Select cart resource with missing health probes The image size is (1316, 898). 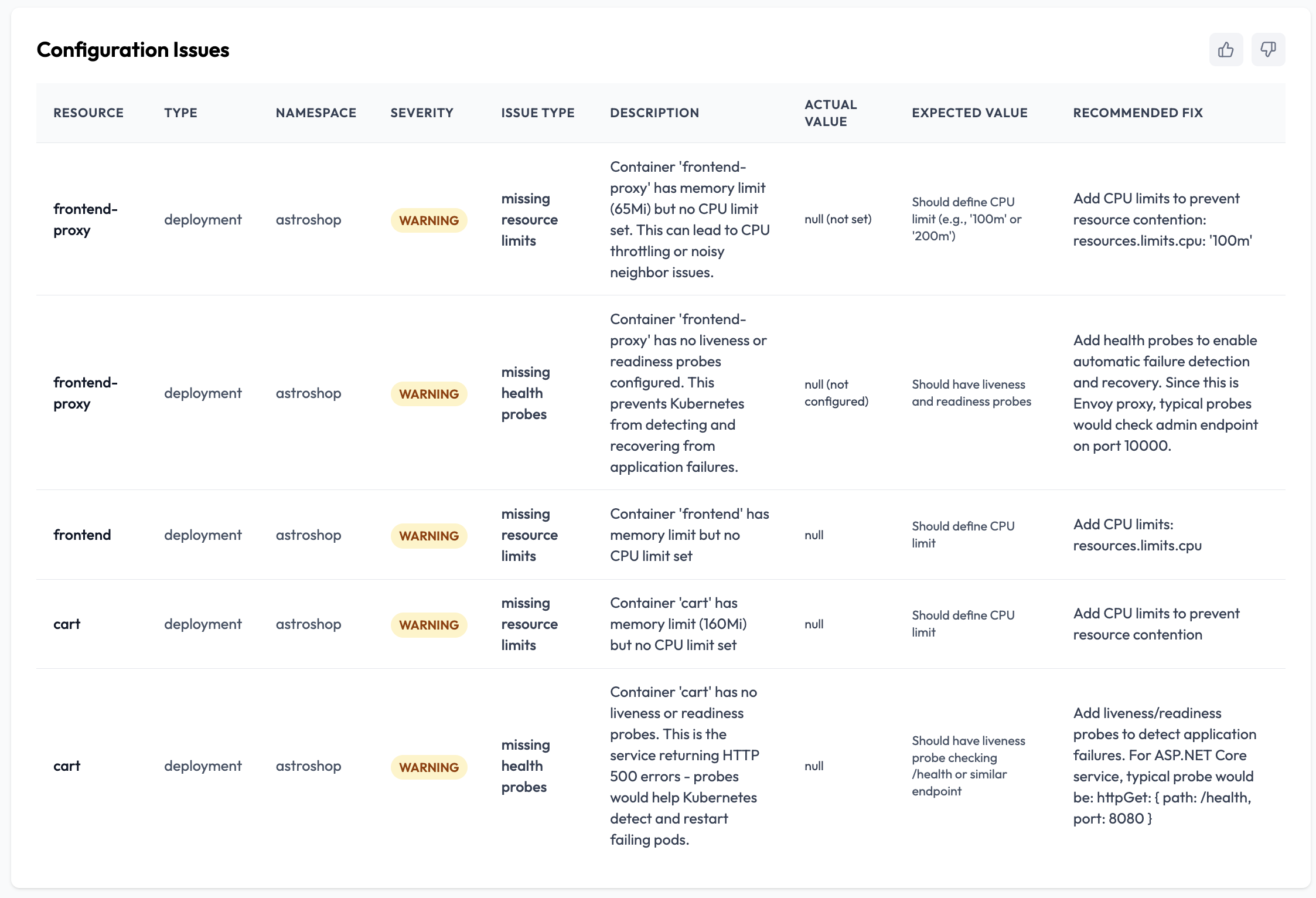[67, 766]
